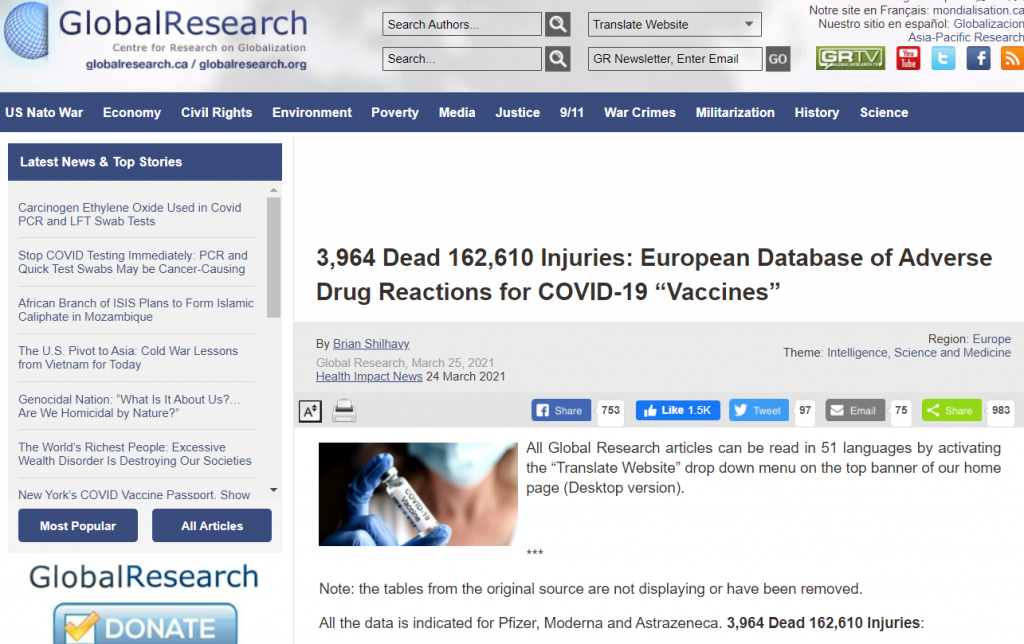The height and width of the screenshot is (644, 1024).
Task: Open the Stop COVID Testing Immediately story
Action: click(133, 262)
